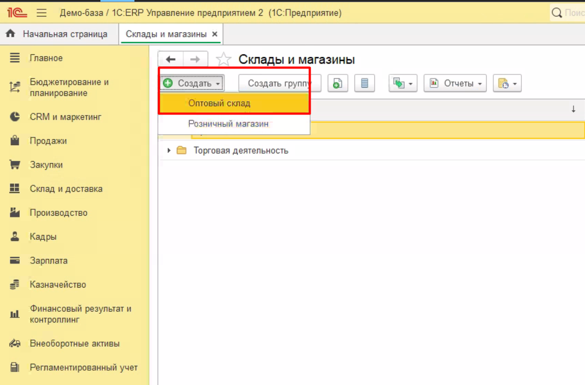This screenshot has height=385, width=585.
Task: Click the Кадры person icon
Action: tap(15, 236)
